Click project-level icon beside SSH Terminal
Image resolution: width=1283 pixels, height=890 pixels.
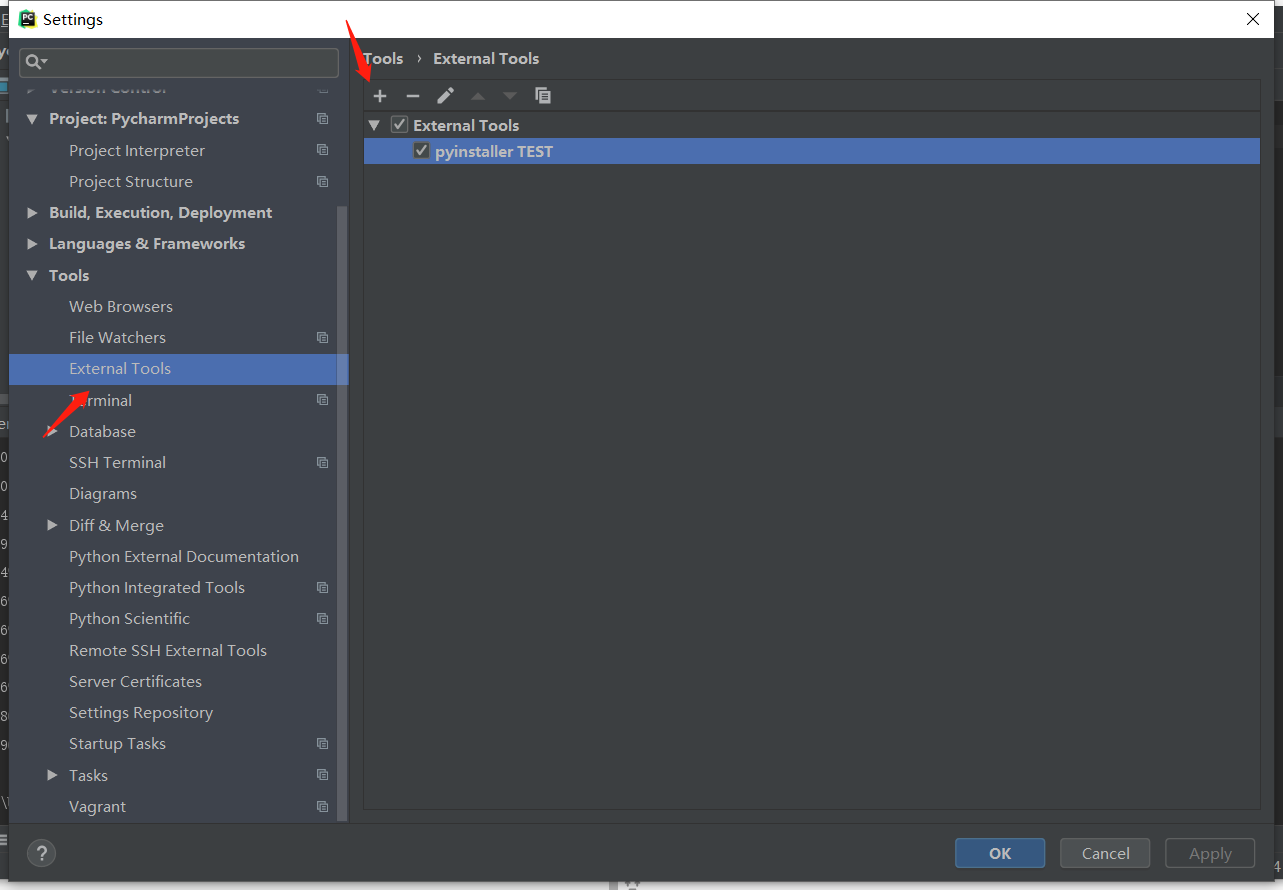(x=322, y=462)
